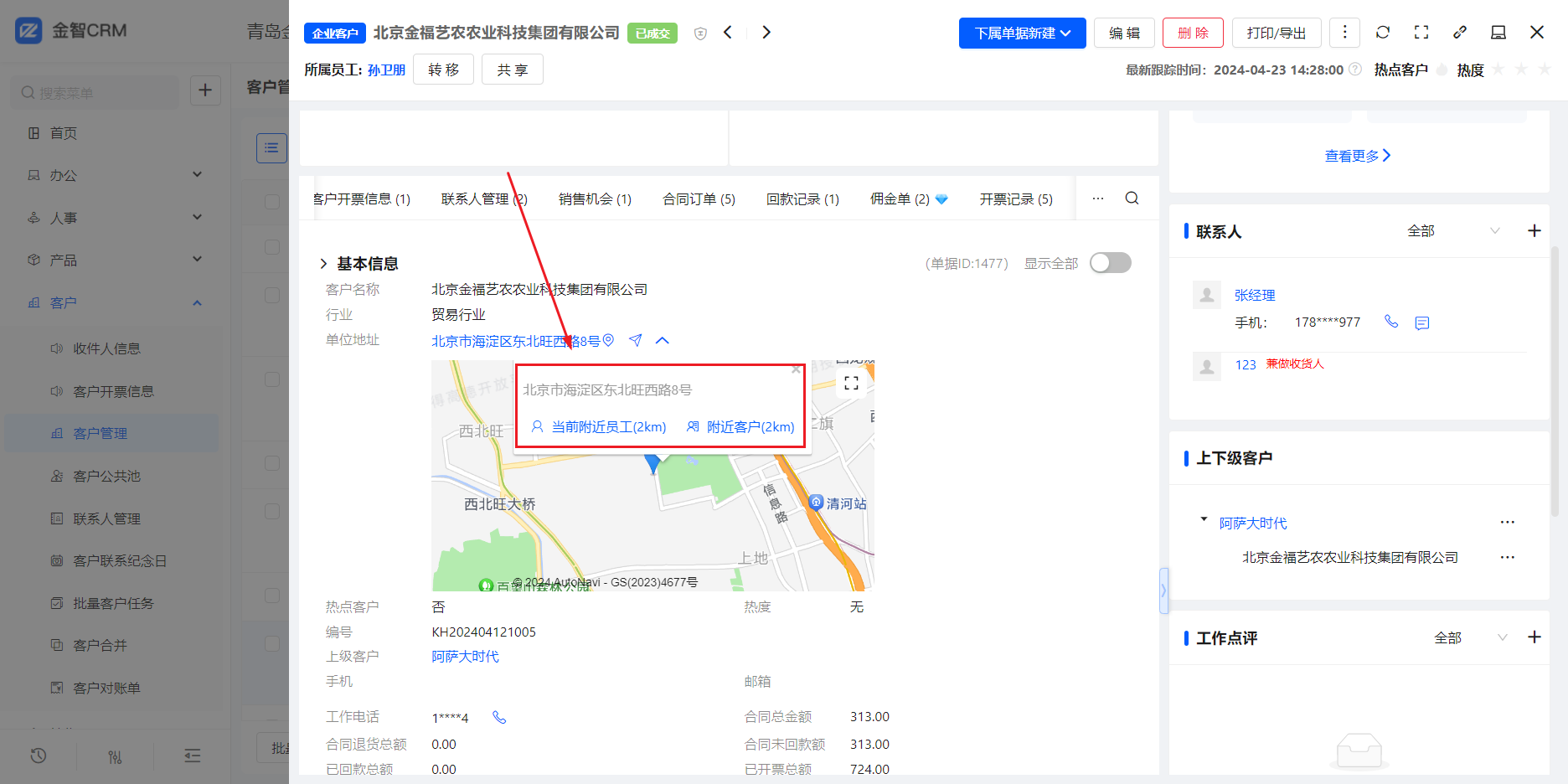1568x784 pixels.
Task: Refresh the customer detail panel
Action: pos(1383,33)
